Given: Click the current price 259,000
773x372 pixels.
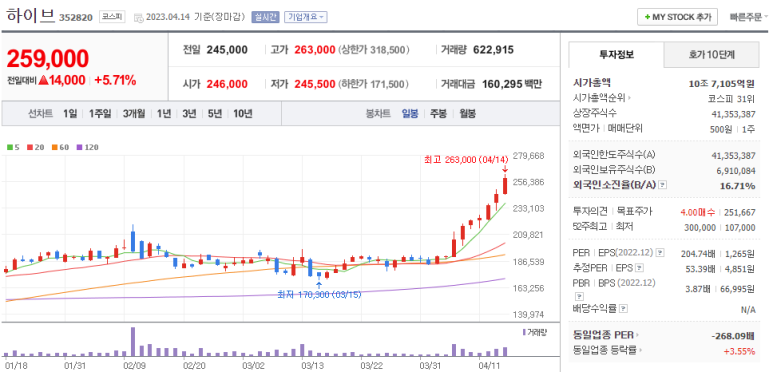Looking at the screenshot, I should point(48,59).
